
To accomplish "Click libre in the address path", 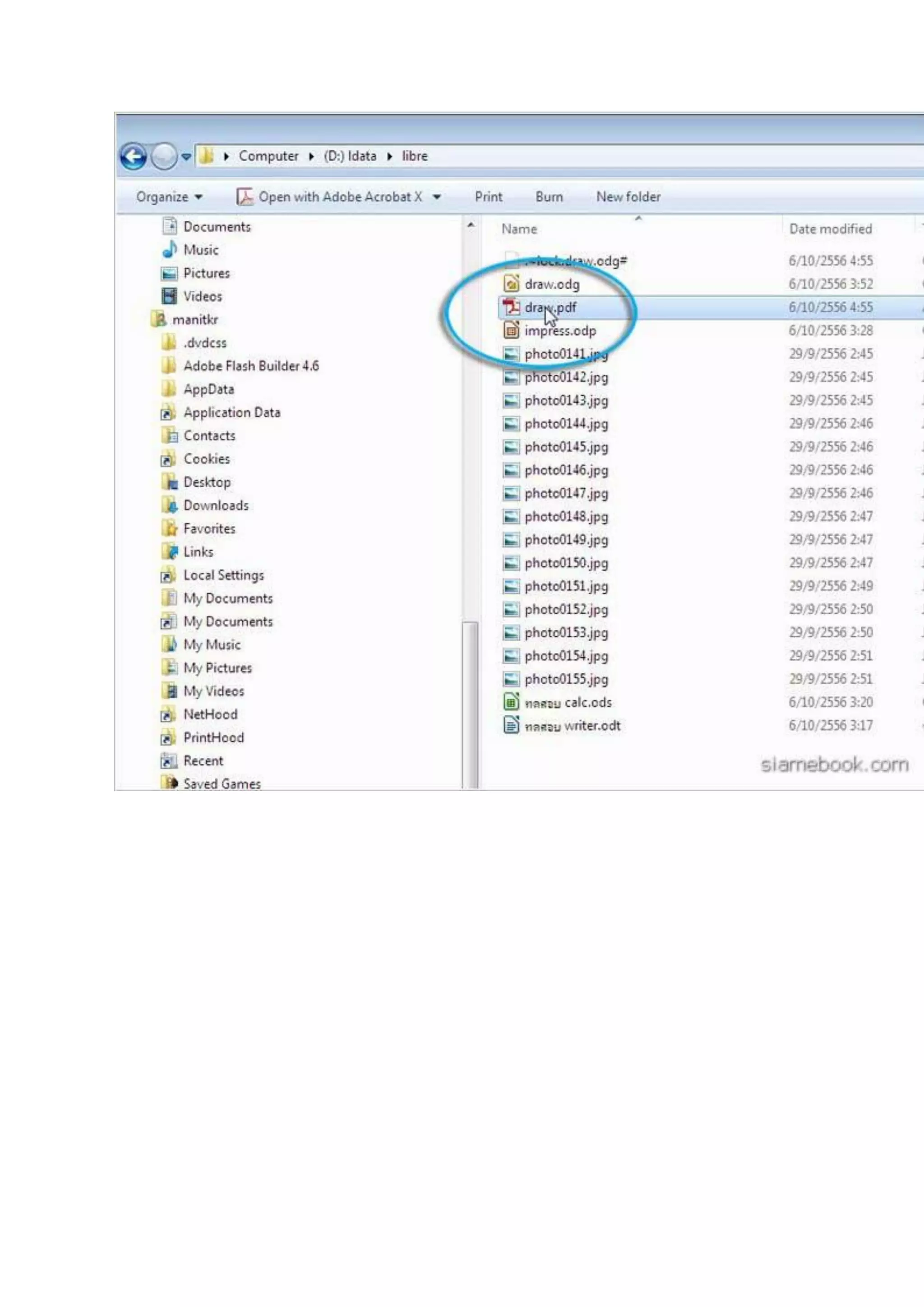I will [415, 156].
